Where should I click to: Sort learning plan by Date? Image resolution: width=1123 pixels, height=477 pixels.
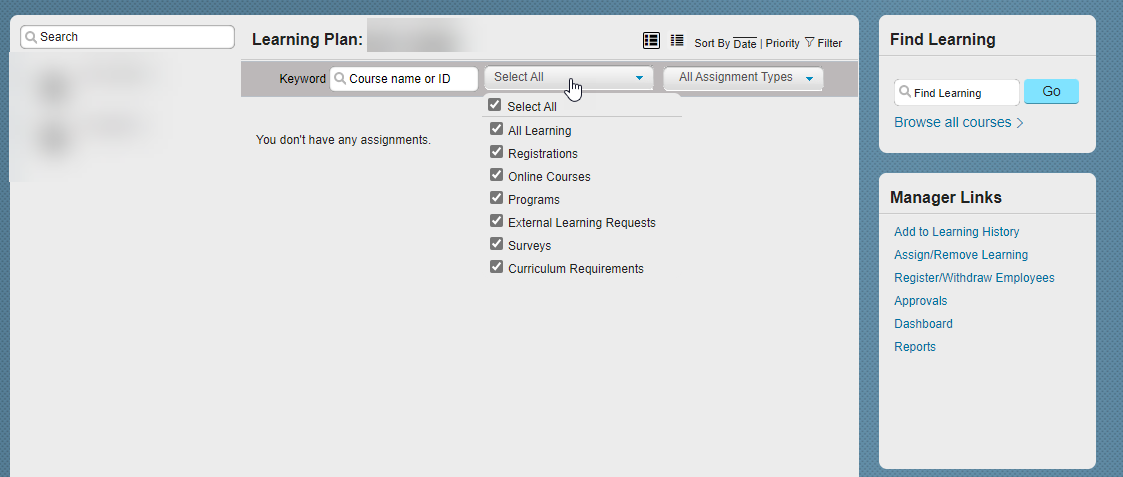[745, 44]
